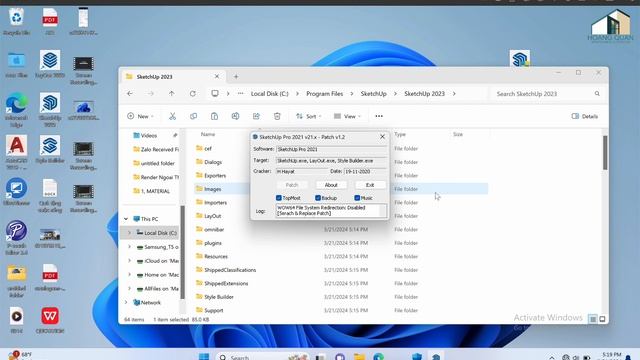Click the Copy icon in Explorer toolbar
The height and width of the screenshot is (360, 640).
[x=193, y=116]
